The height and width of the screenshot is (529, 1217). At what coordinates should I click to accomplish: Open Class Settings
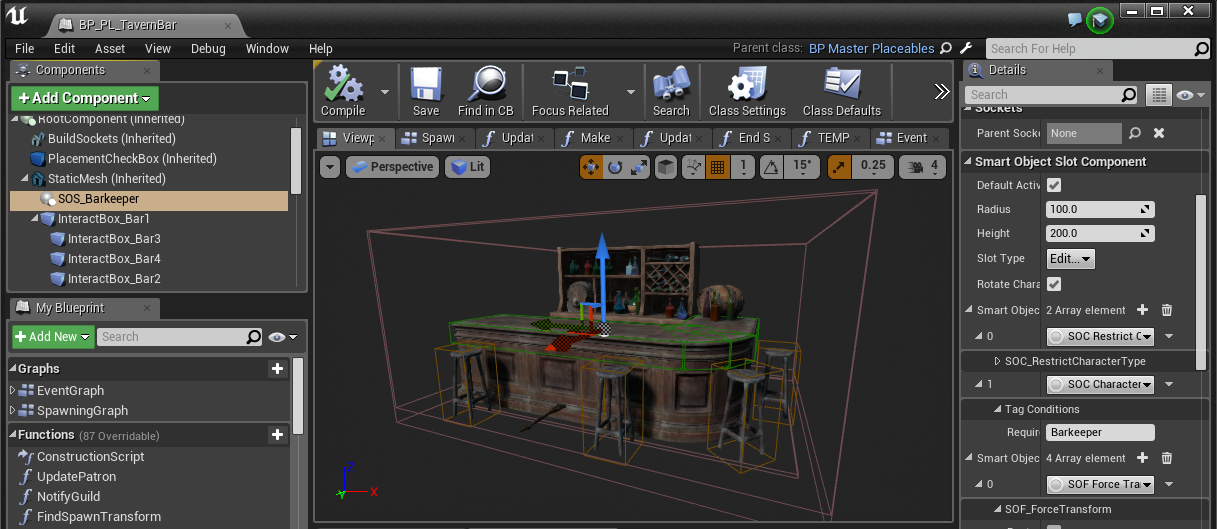[747, 91]
